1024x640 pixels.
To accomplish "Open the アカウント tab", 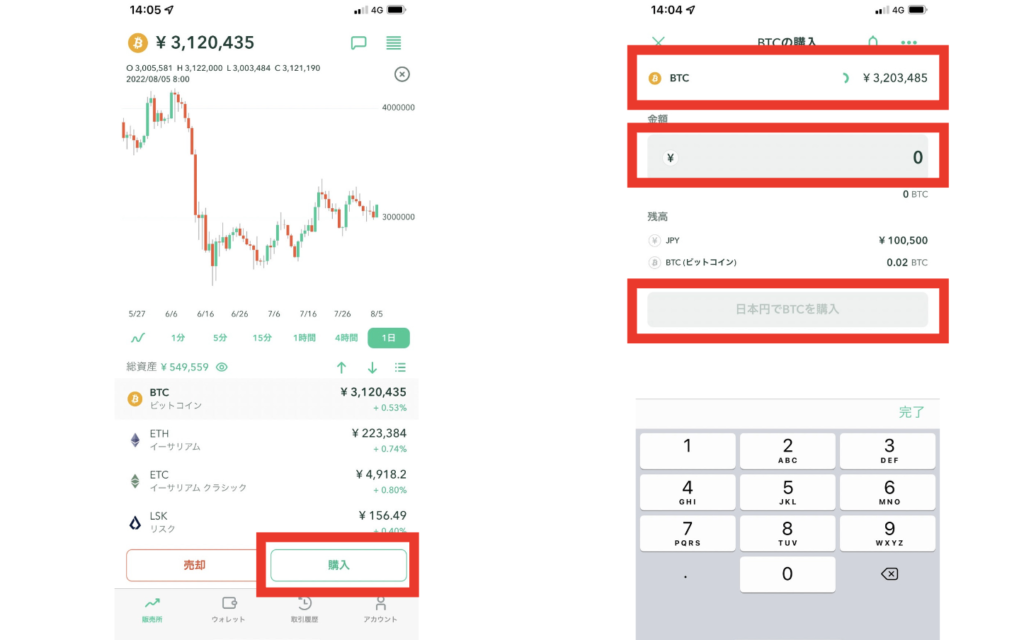I will tap(380, 609).
